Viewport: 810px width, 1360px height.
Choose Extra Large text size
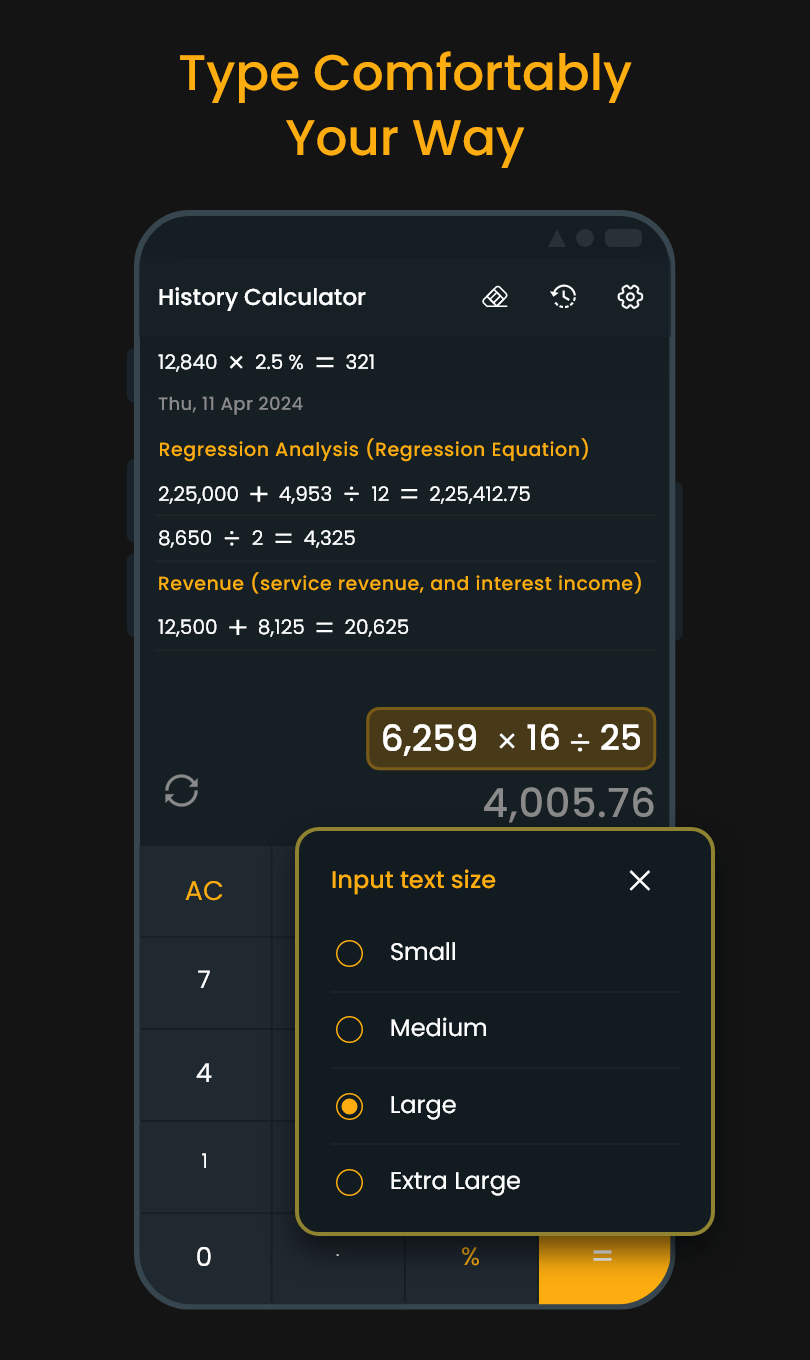349,1182
